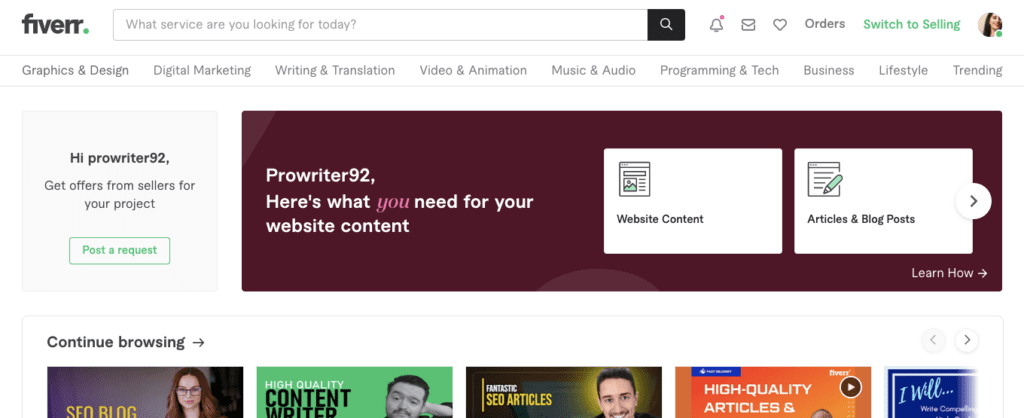Open Graphics & Design category
Viewport: 1024px width, 418px height.
(75, 71)
